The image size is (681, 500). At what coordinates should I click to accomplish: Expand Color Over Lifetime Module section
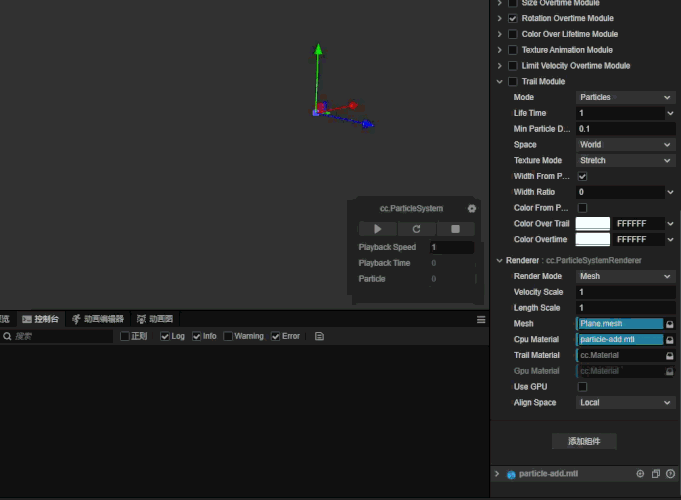499,34
